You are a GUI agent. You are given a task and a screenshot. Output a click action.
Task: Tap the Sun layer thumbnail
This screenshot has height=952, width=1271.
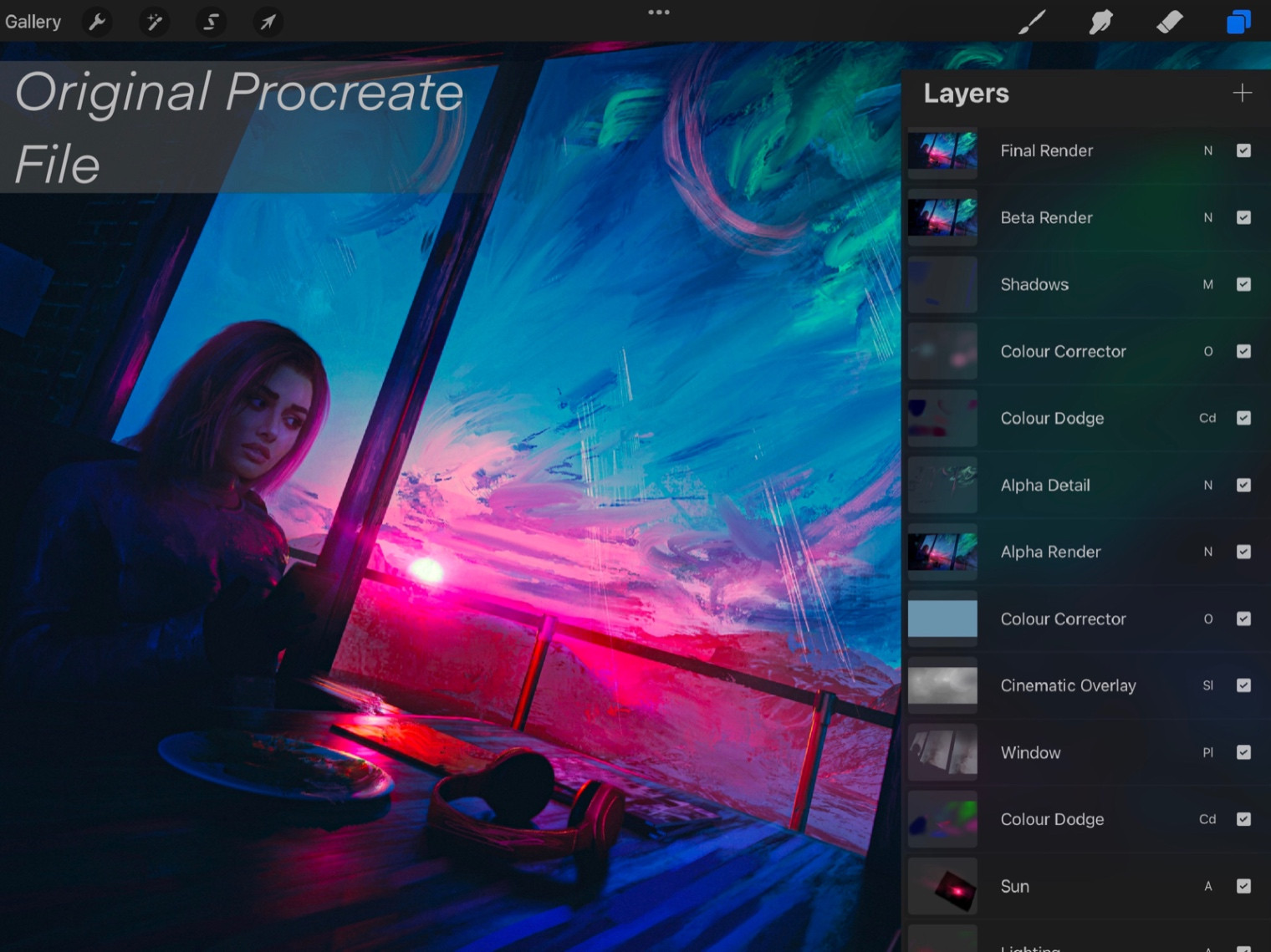942,887
